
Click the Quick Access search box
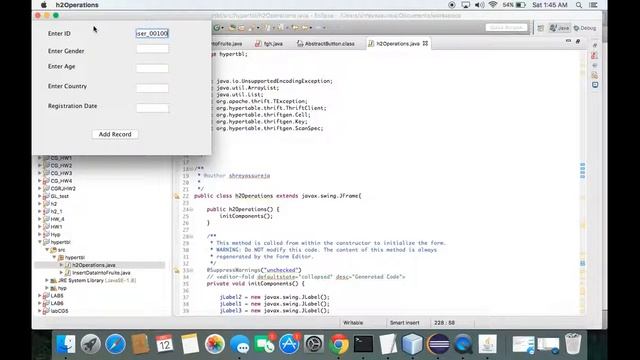click(x=507, y=27)
